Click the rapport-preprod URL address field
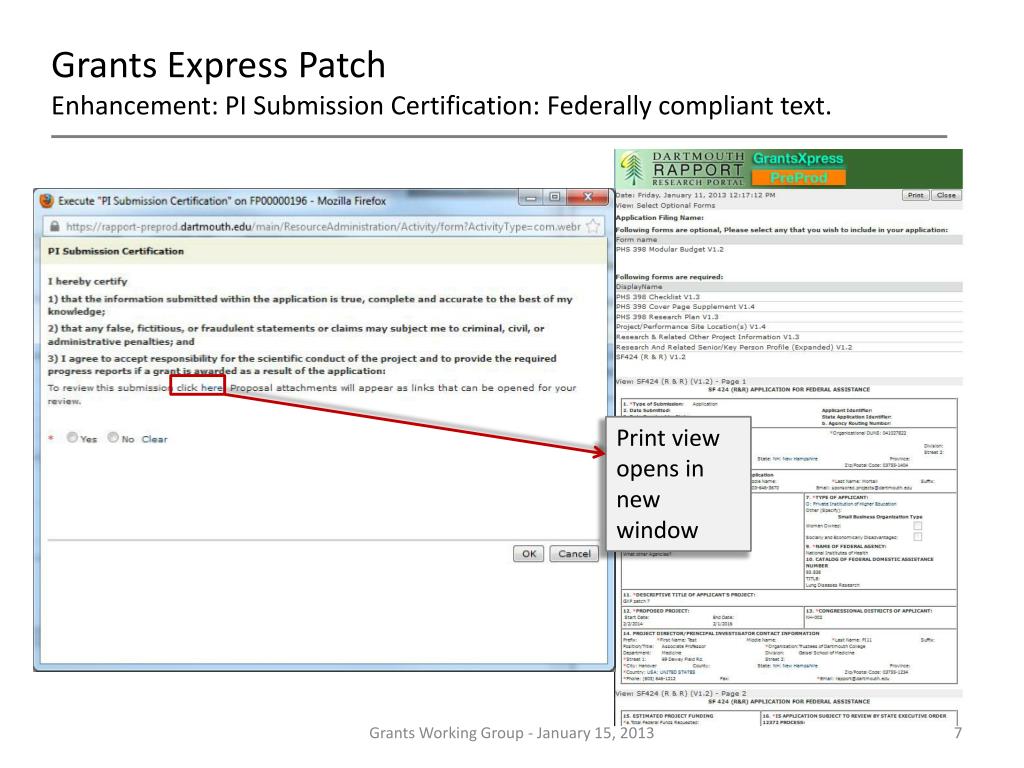1024x768 pixels. 323,227
